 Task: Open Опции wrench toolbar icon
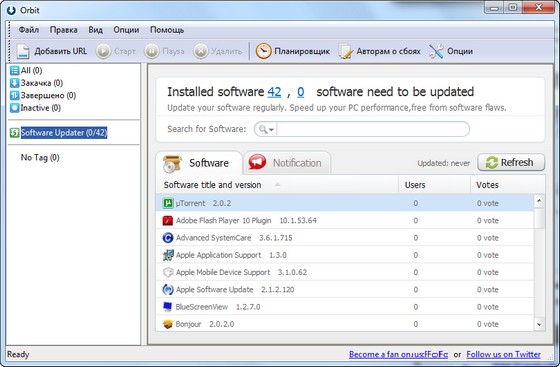click(x=436, y=51)
